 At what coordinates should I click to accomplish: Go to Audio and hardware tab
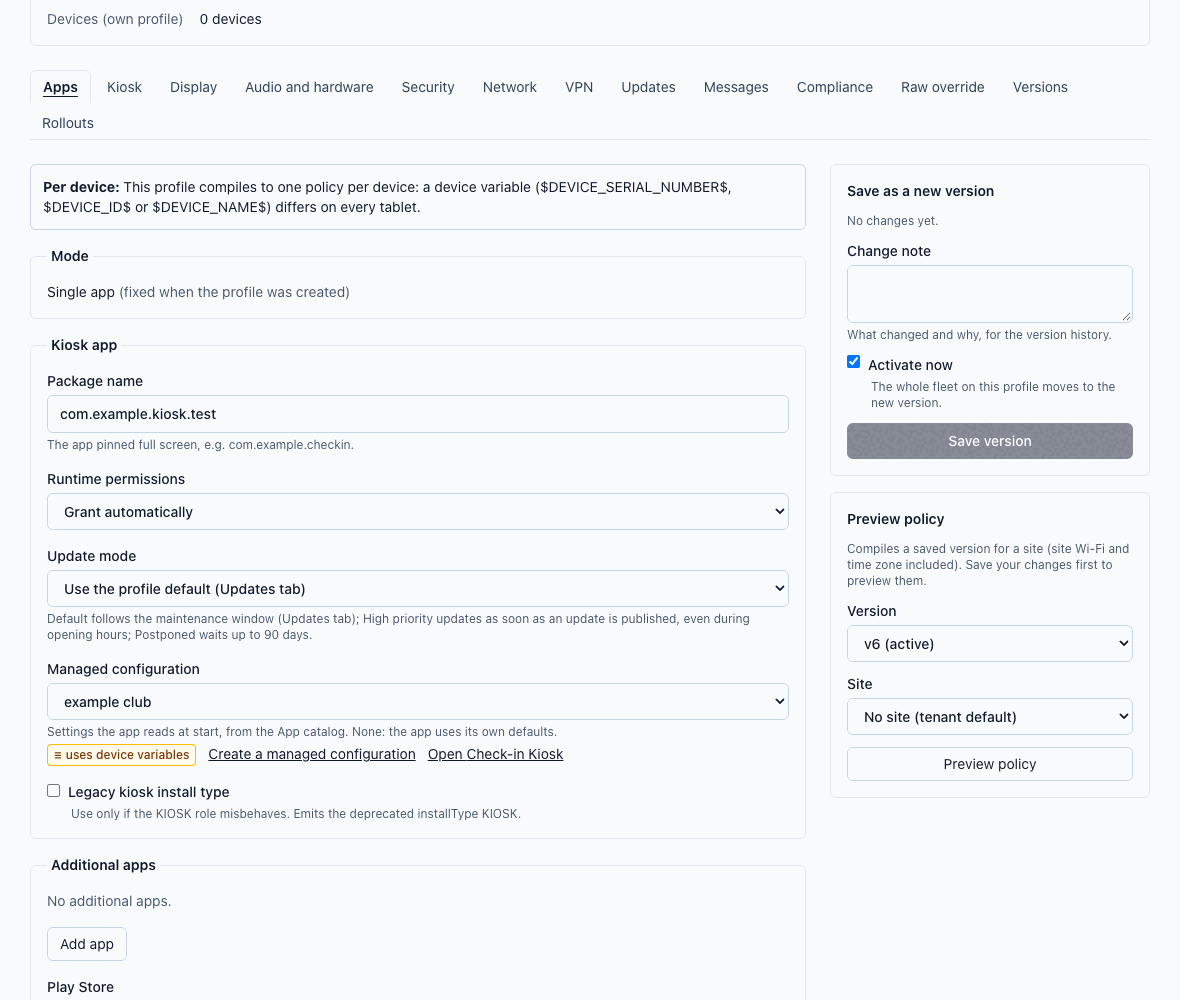click(x=309, y=87)
